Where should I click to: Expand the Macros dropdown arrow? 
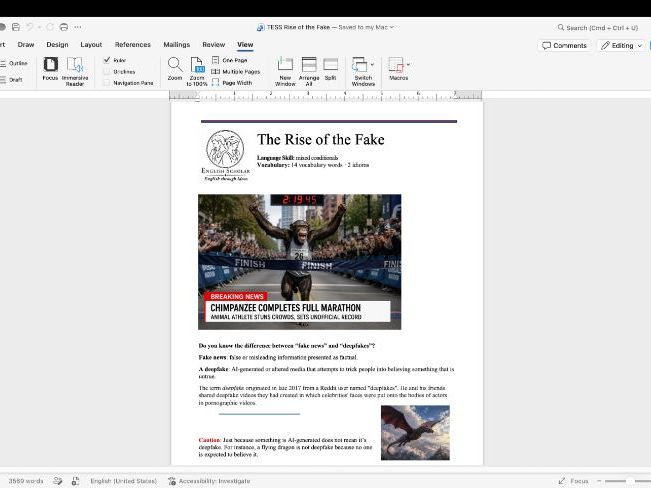pyautogui.click(x=408, y=65)
